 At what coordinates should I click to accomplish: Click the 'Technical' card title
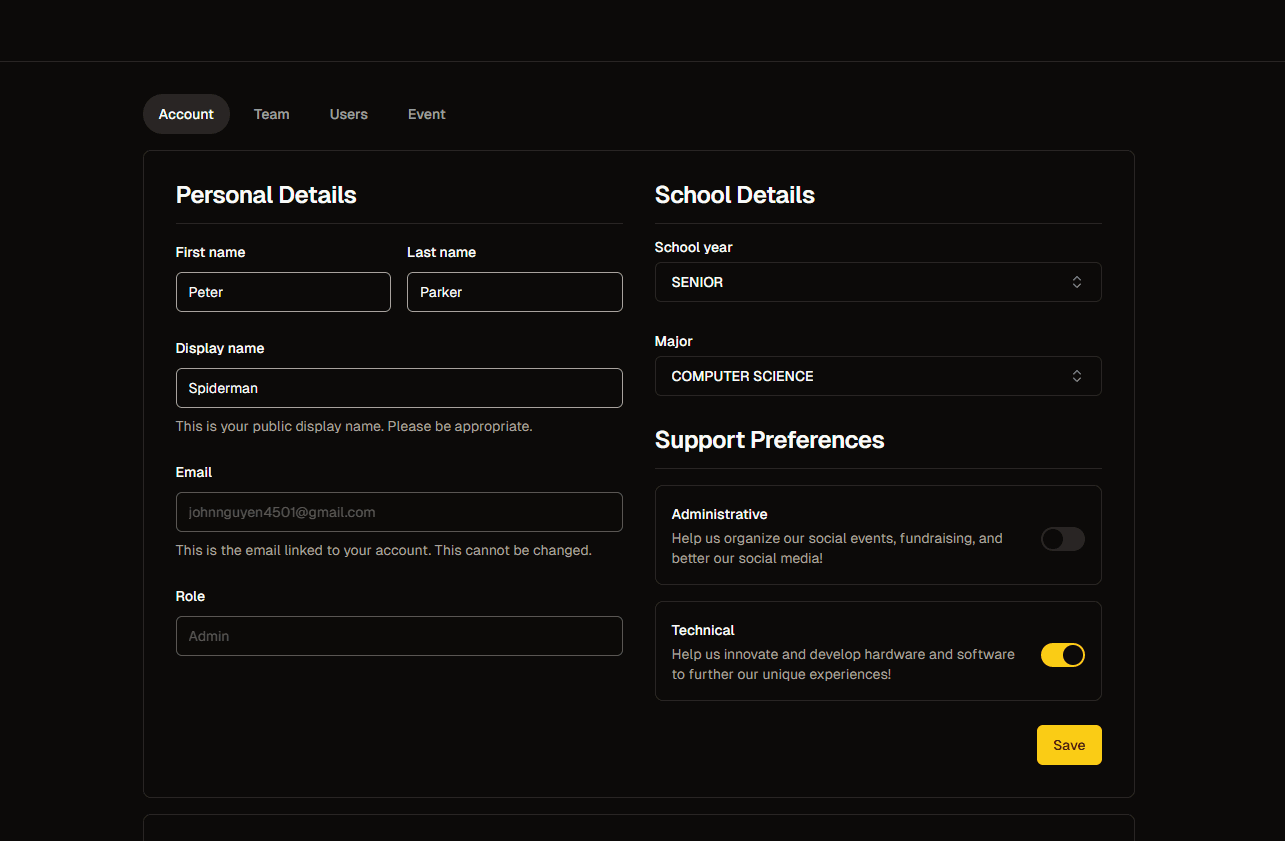point(703,630)
